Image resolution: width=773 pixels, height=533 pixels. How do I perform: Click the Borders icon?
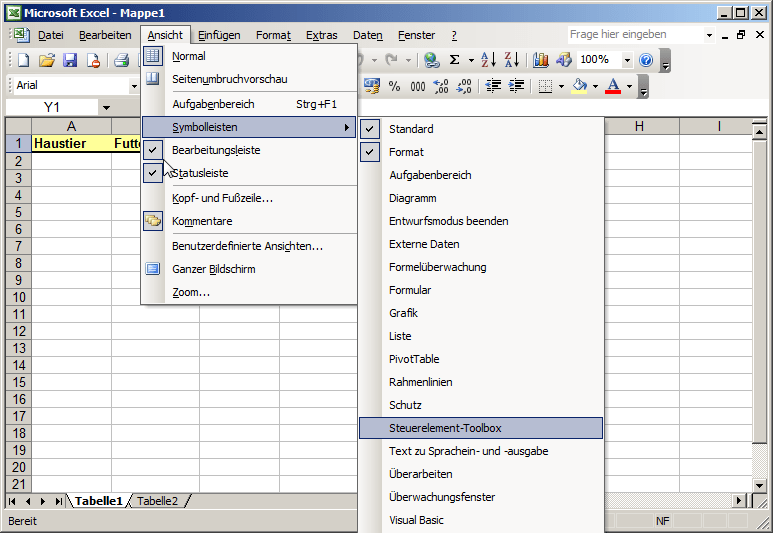[x=545, y=87]
